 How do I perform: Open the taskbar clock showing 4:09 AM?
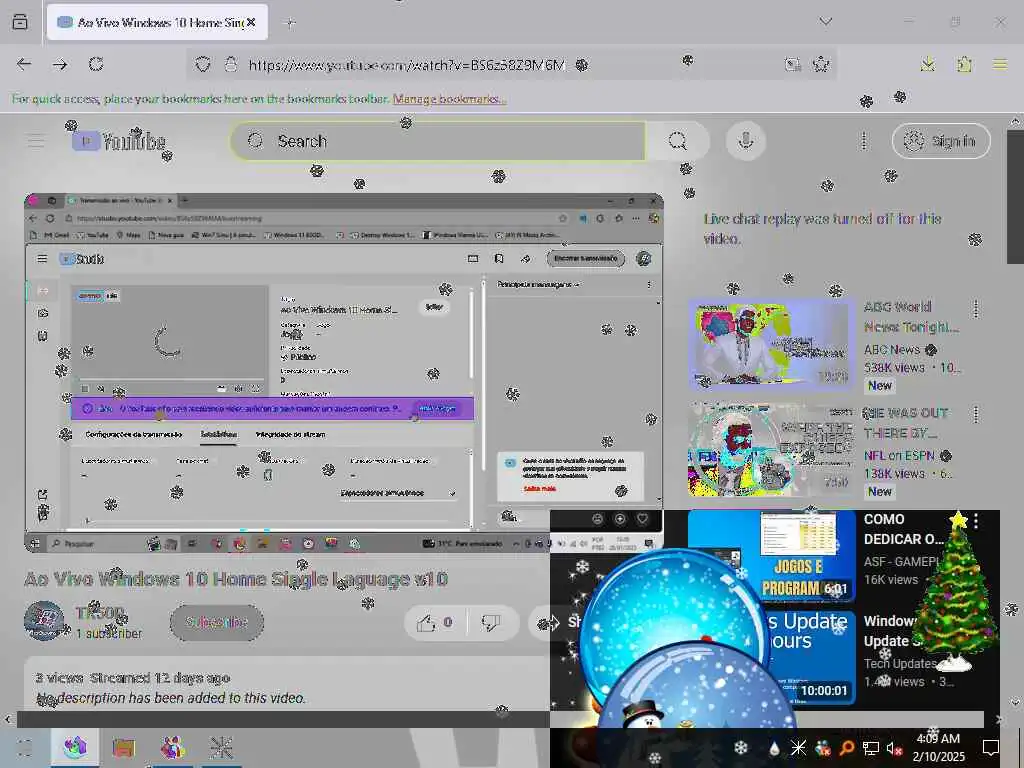[938, 747]
